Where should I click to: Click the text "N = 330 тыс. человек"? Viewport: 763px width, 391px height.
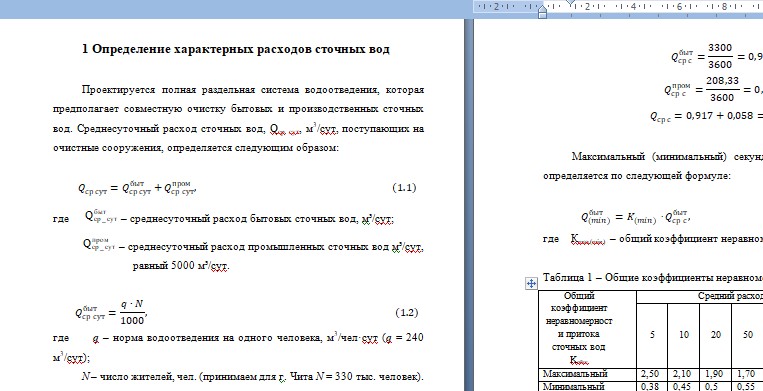point(369,376)
